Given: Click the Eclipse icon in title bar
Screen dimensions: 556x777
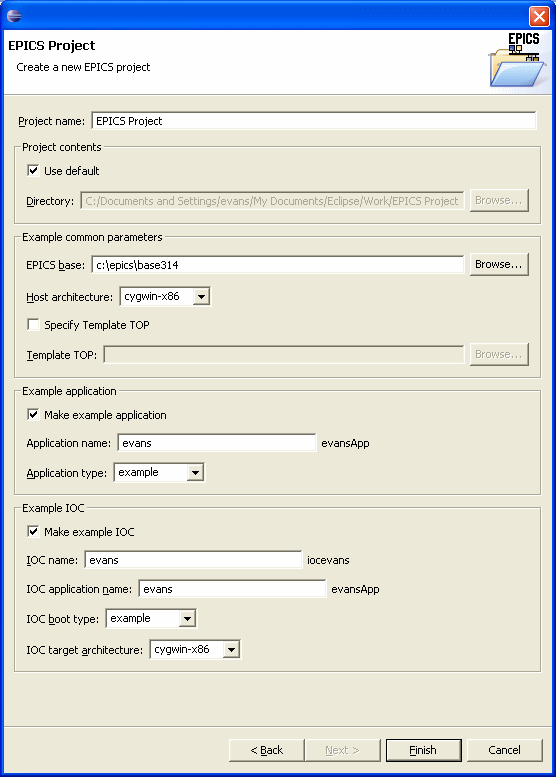Looking at the screenshot, I should pyautogui.click(x=14, y=15).
